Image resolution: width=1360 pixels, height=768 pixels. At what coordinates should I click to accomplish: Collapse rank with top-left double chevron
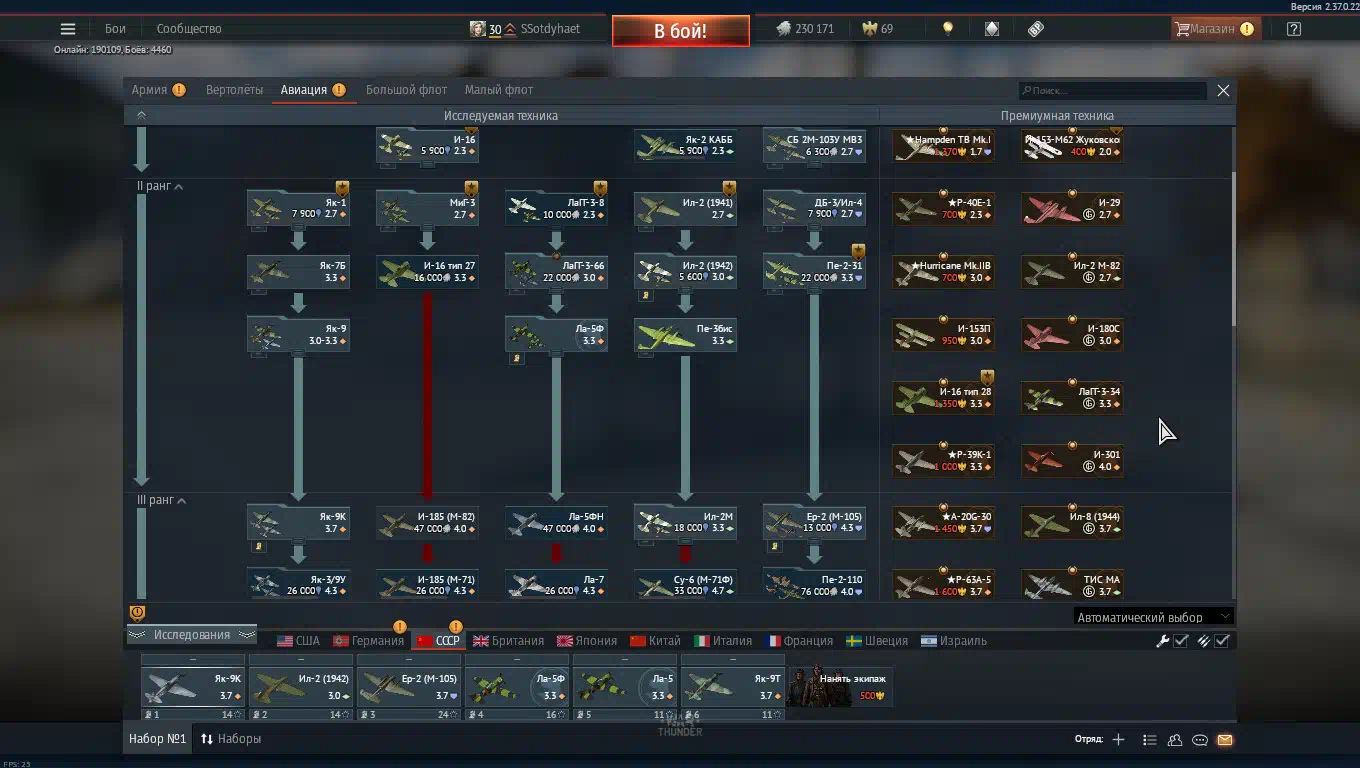(141, 115)
